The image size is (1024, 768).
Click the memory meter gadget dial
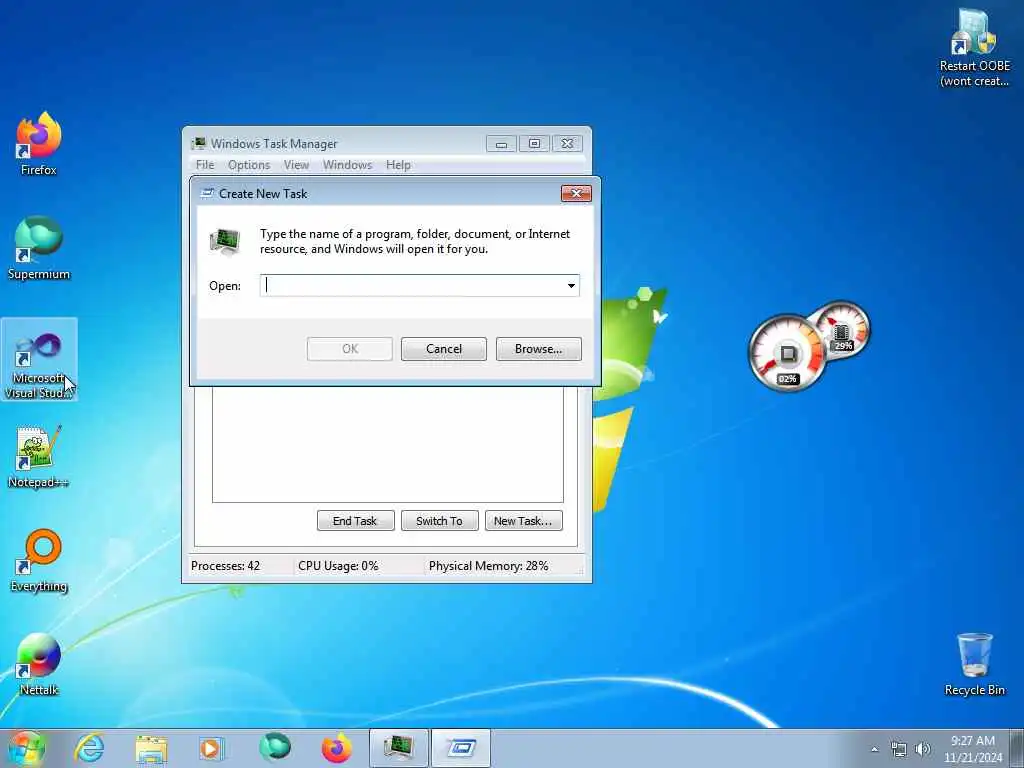coord(842,329)
